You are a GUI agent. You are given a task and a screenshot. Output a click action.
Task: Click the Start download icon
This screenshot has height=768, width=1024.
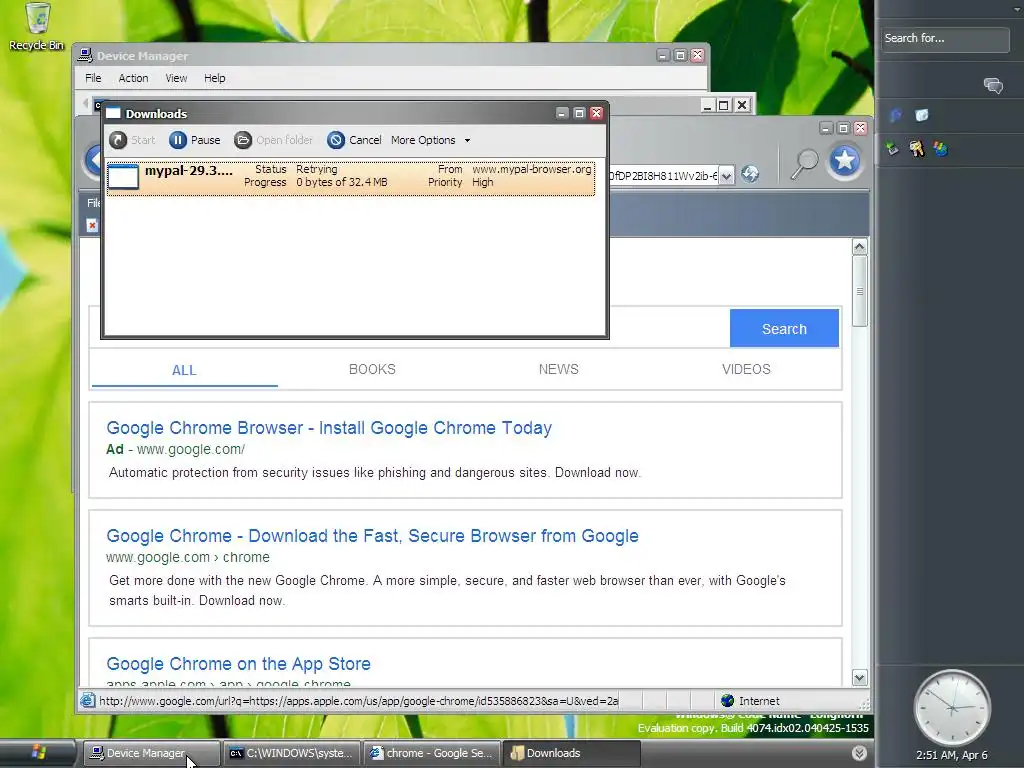[x=118, y=140]
